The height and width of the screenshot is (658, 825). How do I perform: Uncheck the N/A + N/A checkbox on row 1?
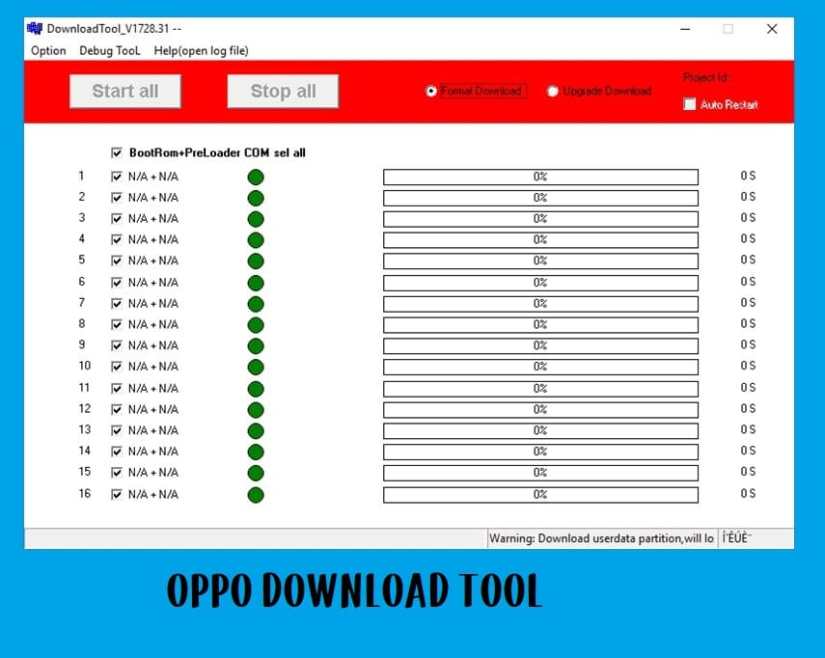[x=116, y=177]
